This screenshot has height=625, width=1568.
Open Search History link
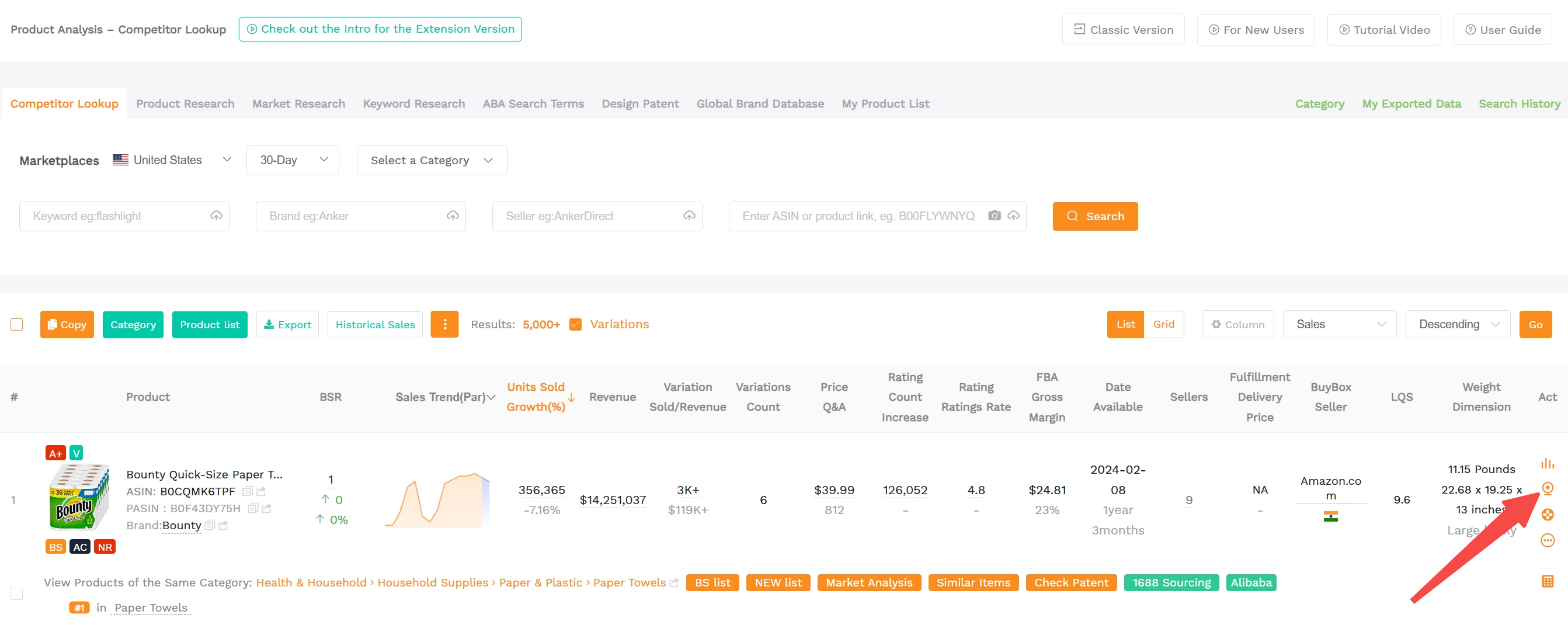click(1520, 103)
